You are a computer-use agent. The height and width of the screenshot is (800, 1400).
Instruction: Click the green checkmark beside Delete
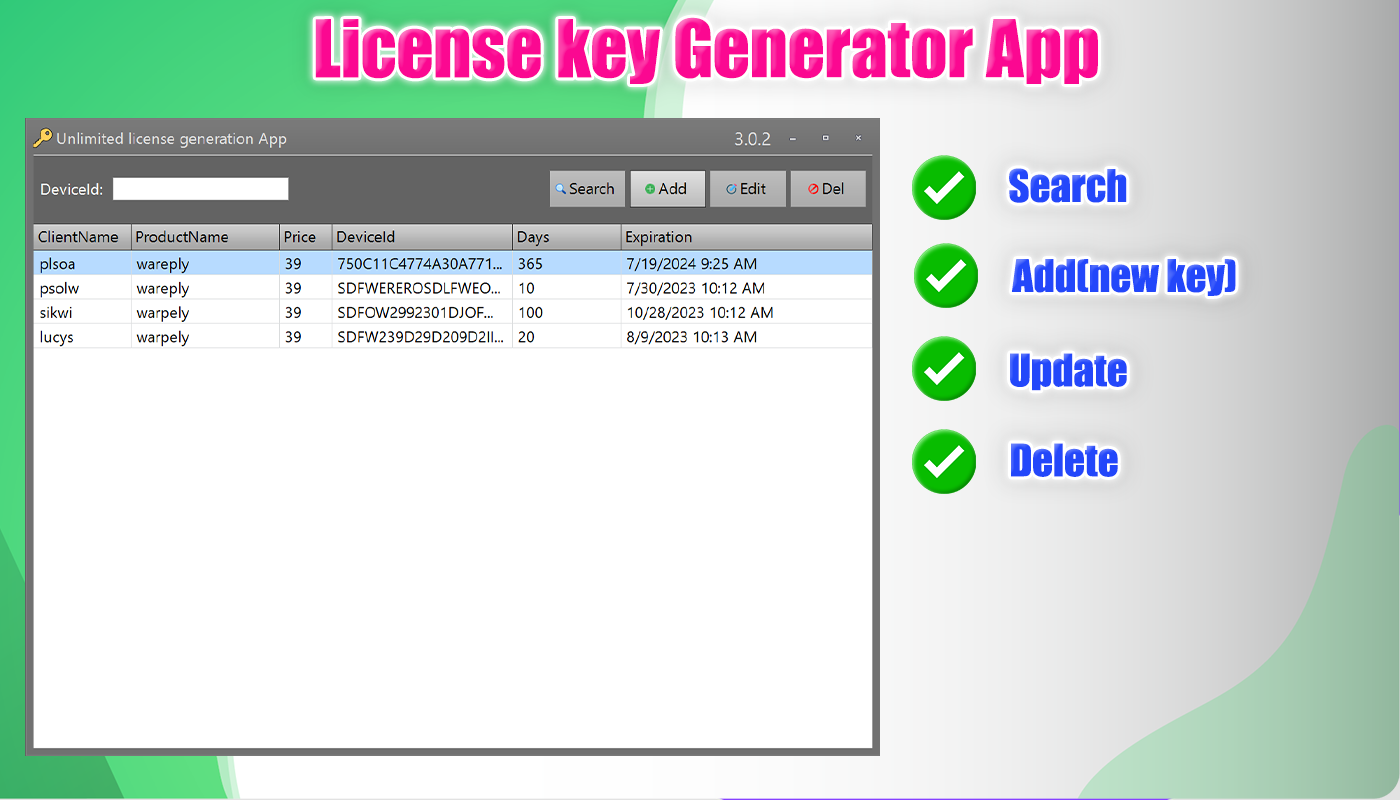tap(943, 461)
